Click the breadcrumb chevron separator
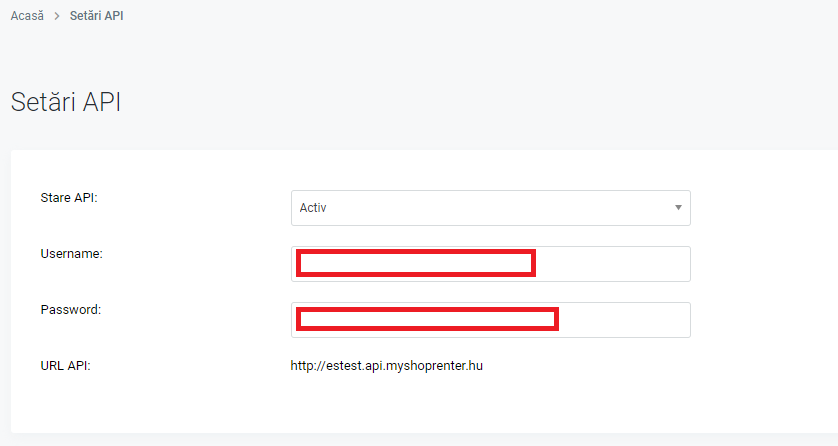838x446 pixels. pos(57,17)
